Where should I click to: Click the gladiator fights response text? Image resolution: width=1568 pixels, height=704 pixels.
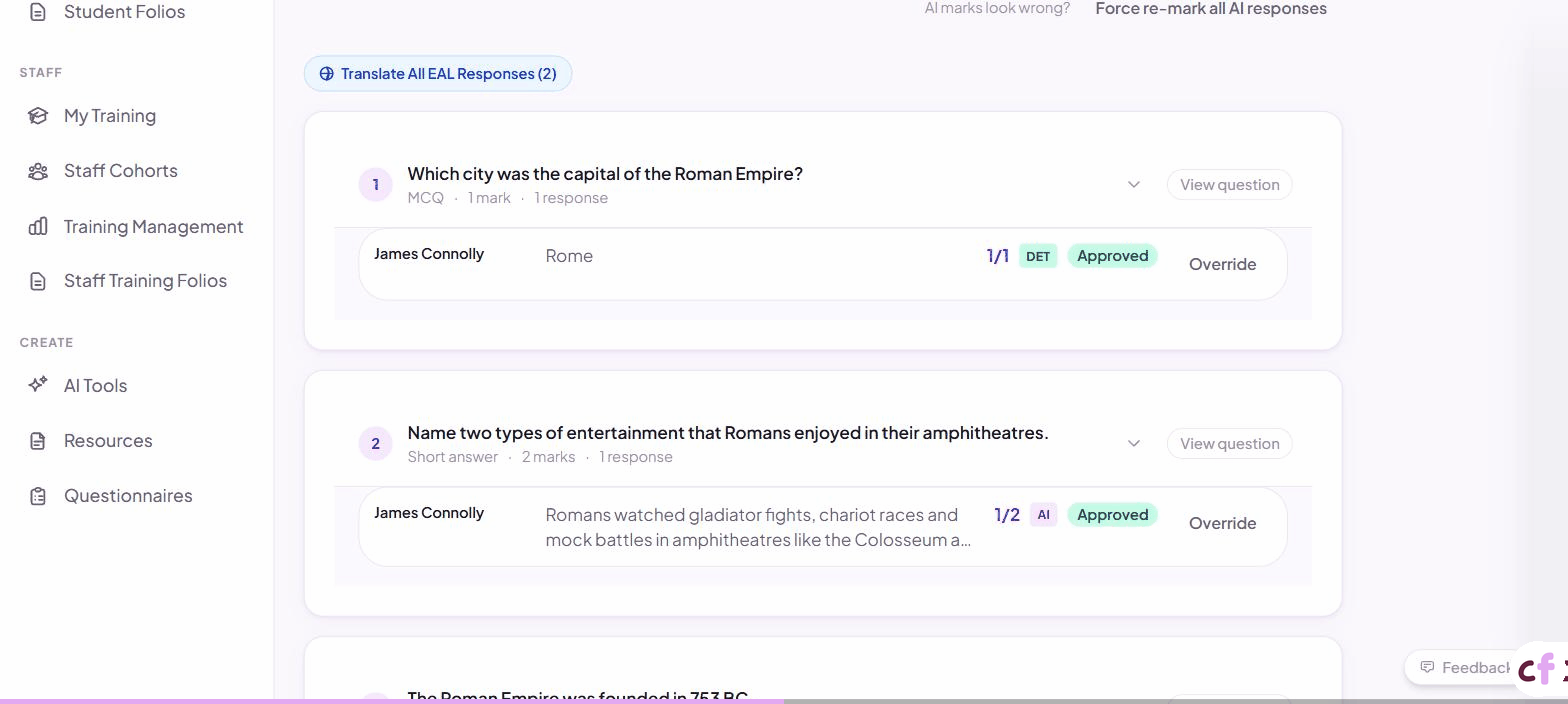(x=758, y=528)
